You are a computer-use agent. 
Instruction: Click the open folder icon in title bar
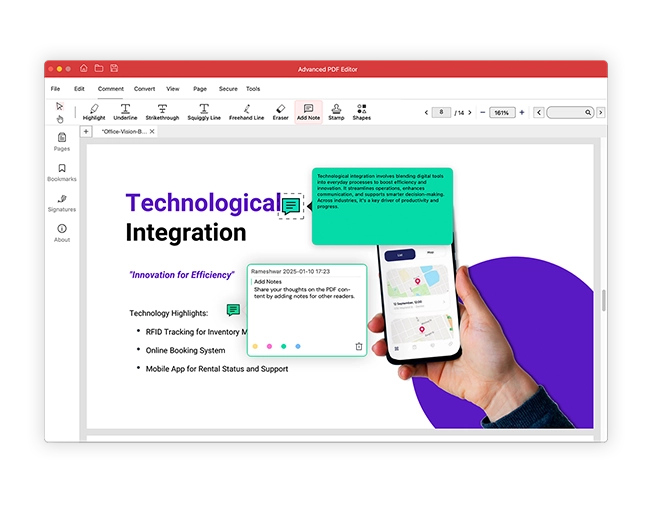pyautogui.click(x=99, y=68)
